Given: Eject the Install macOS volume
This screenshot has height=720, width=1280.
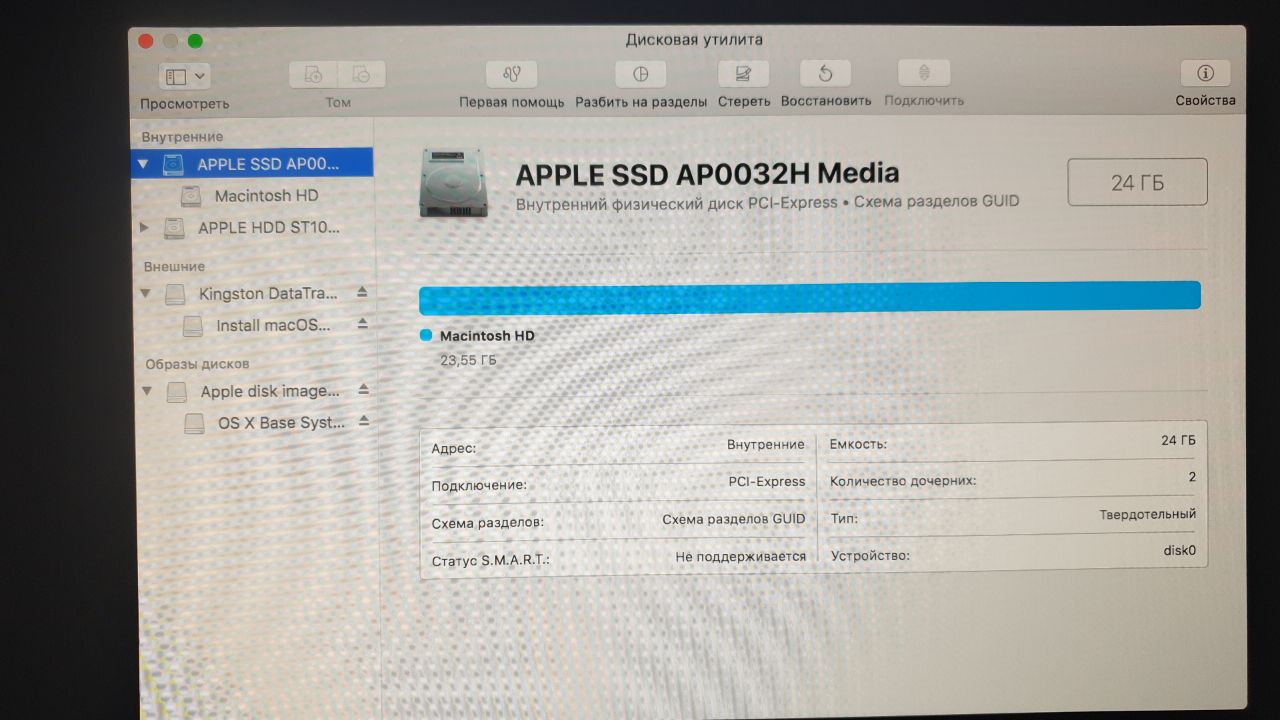Looking at the screenshot, I should [x=362, y=324].
